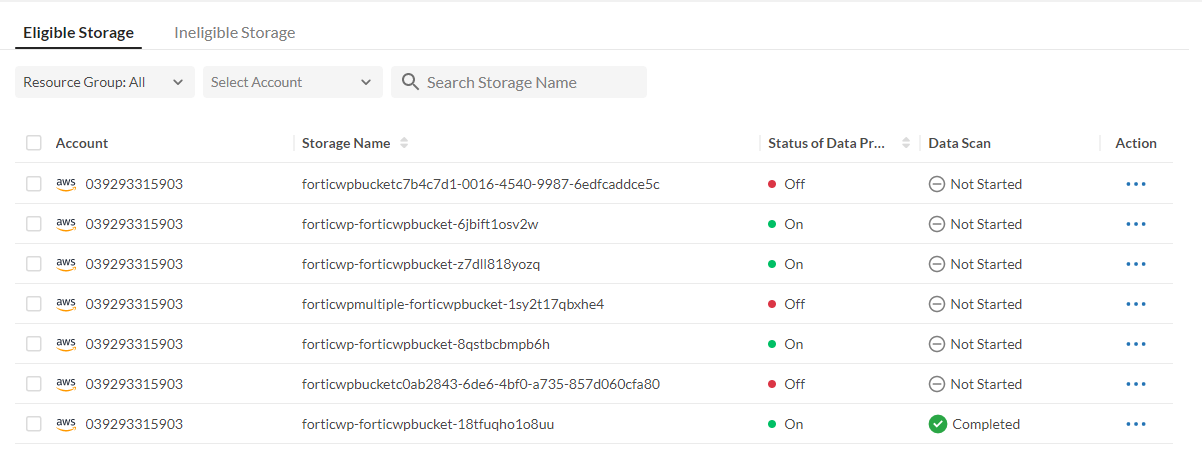Check the forticwp-forticwpbucket-z7dll818yozq row checkbox
Image resolution: width=1202 pixels, height=451 pixels.
pyautogui.click(x=34, y=264)
